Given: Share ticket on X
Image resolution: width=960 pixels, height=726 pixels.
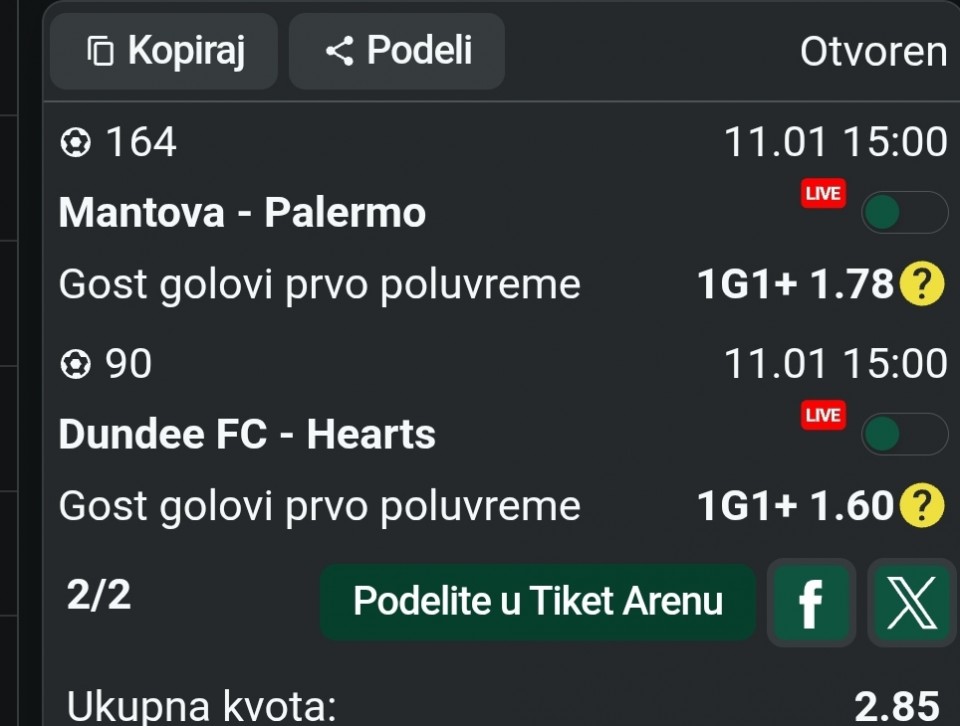Looking at the screenshot, I should pyautogui.click(x=912, y=602).
